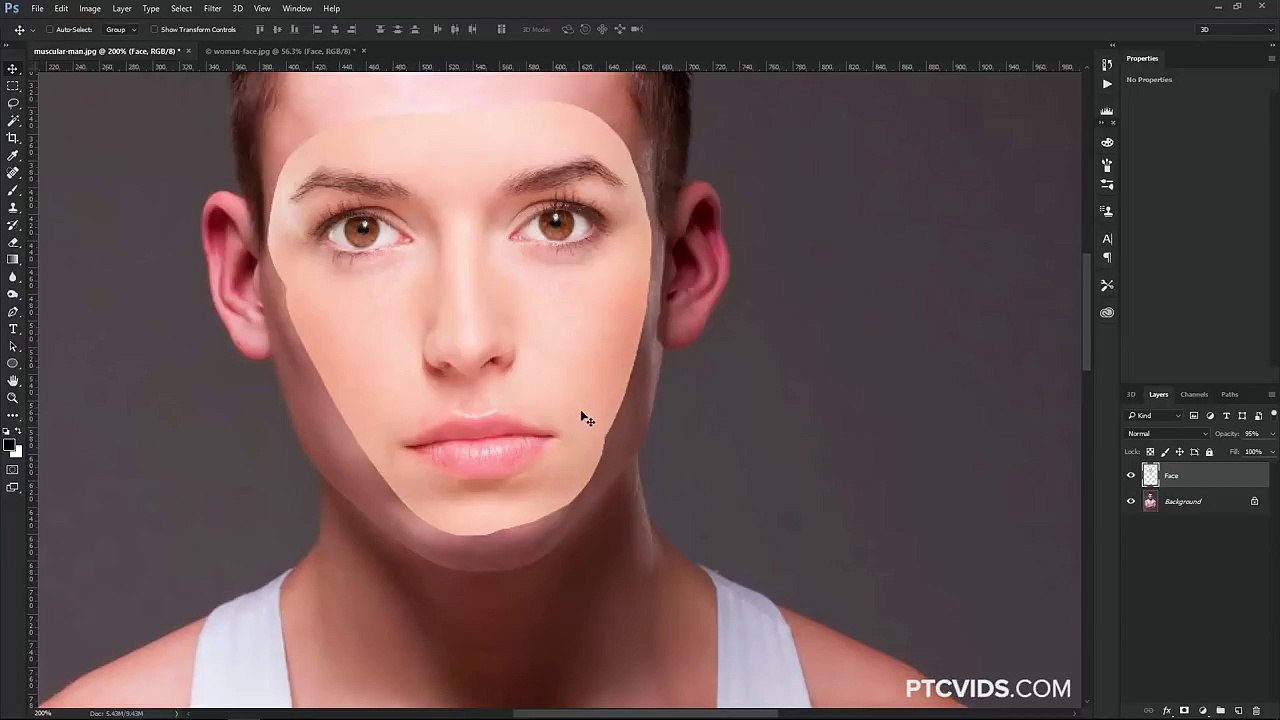The height and width of the screenshot is (720, 1280).
Task: Select the Gradient tool
Action: tap(13, 259)
